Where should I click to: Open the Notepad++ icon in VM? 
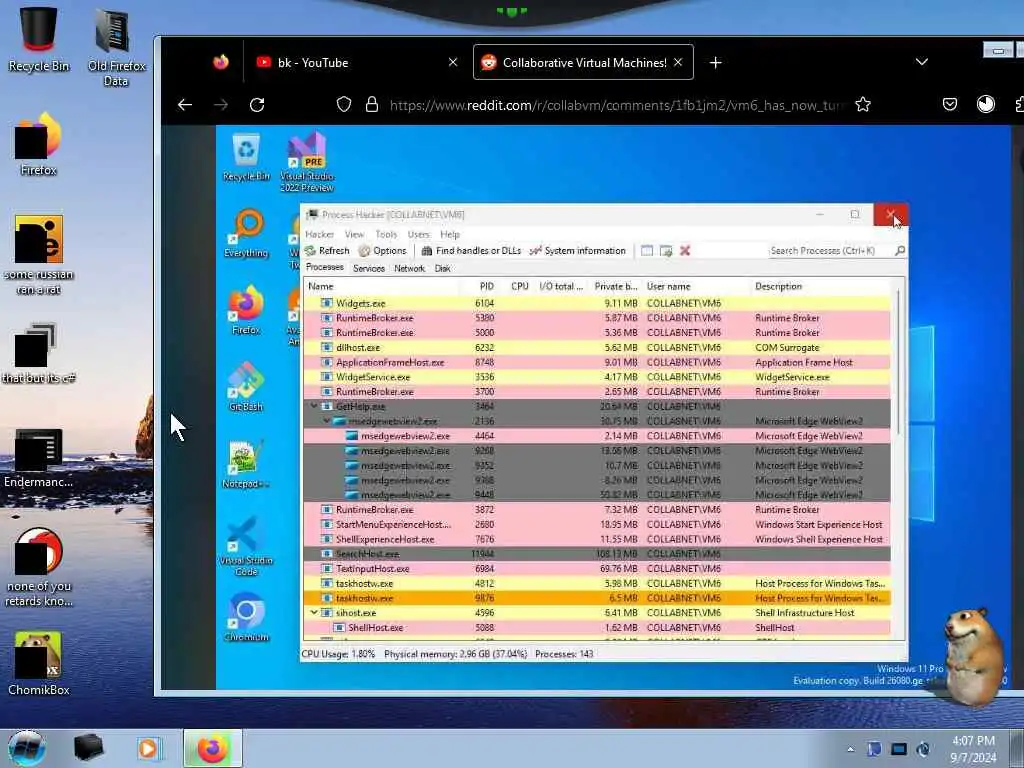point(246,464)
